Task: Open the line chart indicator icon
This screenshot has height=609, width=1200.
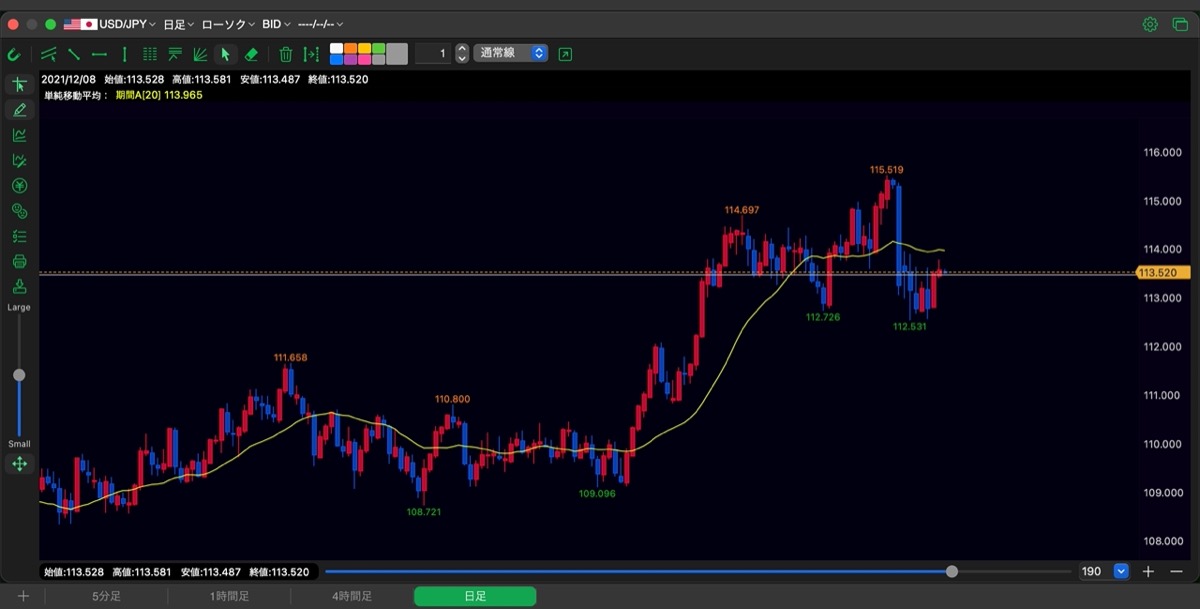Action: pyautogui.click(x=19, y=135)
